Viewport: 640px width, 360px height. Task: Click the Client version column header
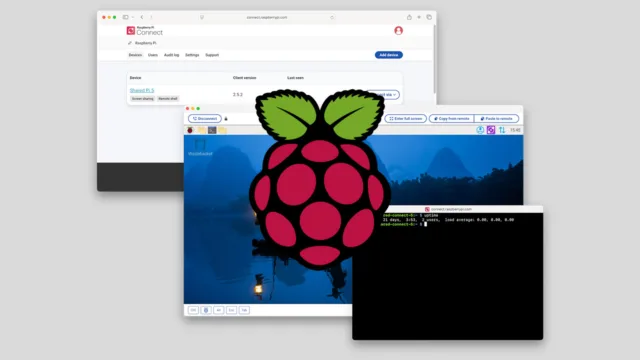tap(244, 78)
